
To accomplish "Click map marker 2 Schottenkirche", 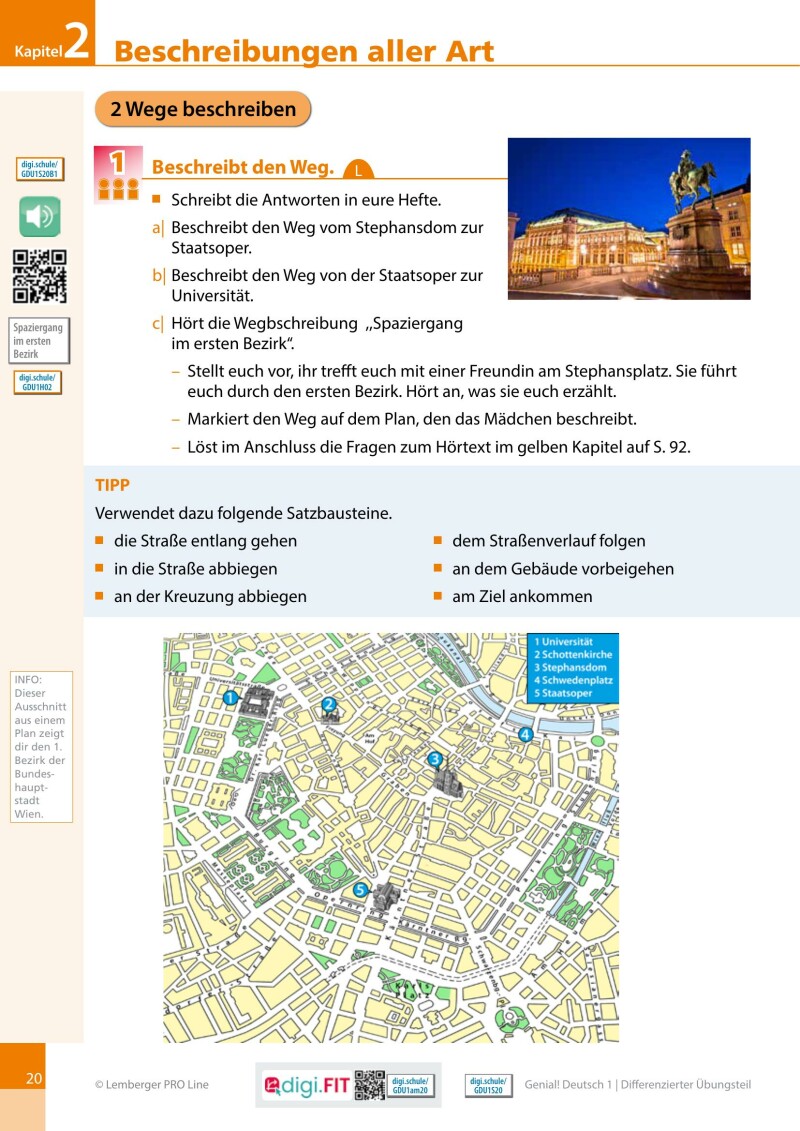I will coord(328,704).
